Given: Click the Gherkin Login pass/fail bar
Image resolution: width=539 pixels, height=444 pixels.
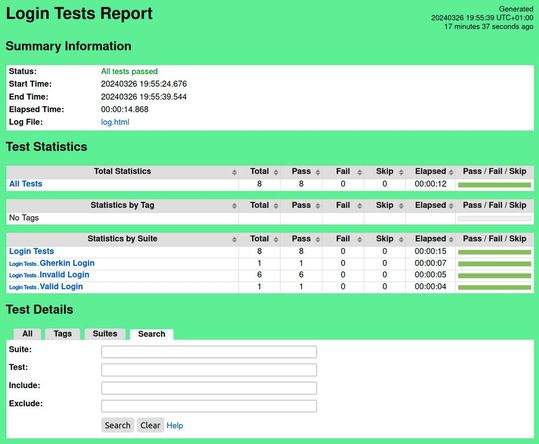Looking at the screenshot, I should click(494, 264).
